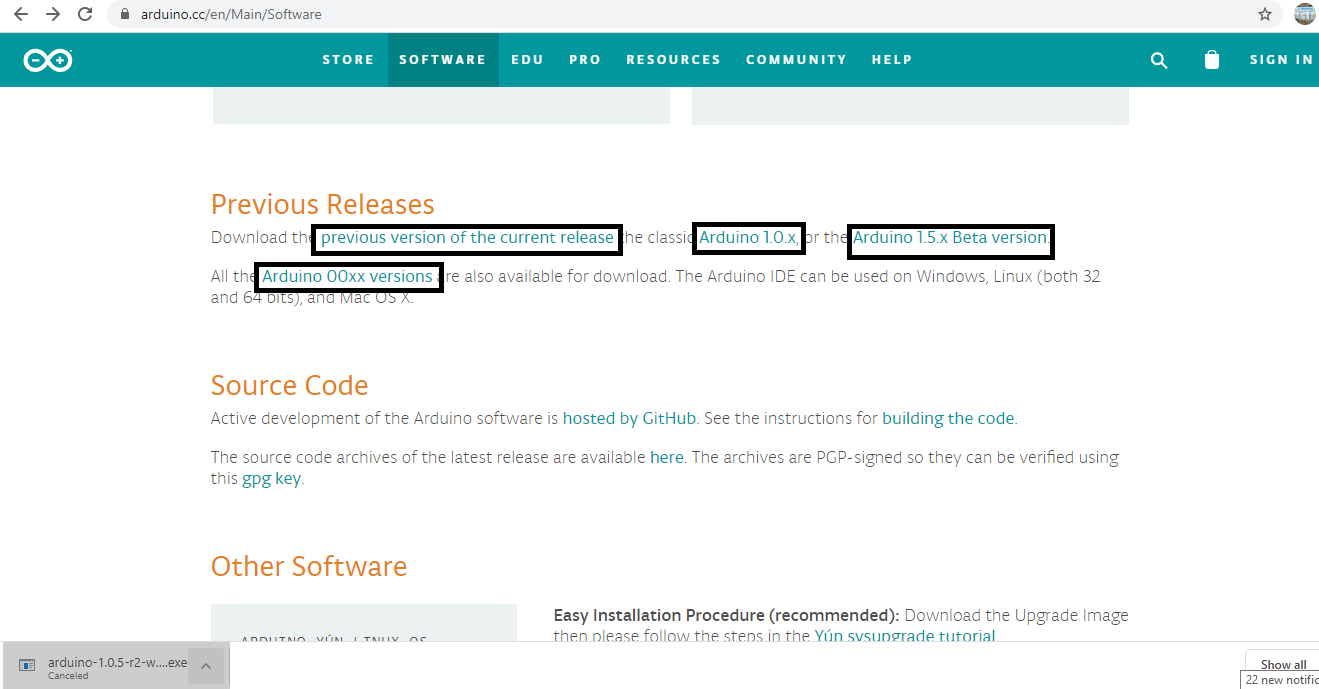Click the Arduino infinity logo
This screenshot has width=1319, height=689.
pos(47,60)
